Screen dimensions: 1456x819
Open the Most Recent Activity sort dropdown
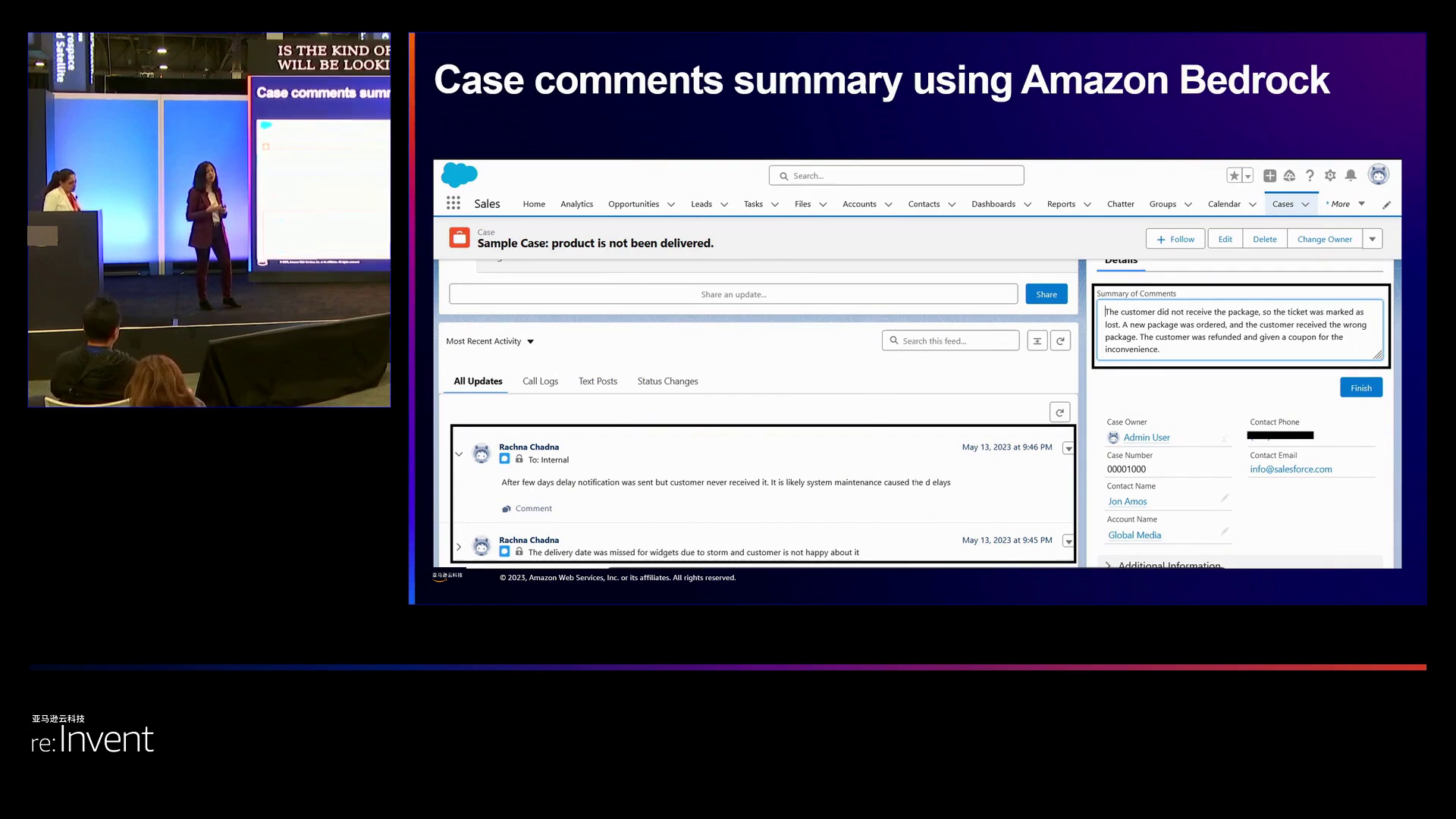click(490, 341)
